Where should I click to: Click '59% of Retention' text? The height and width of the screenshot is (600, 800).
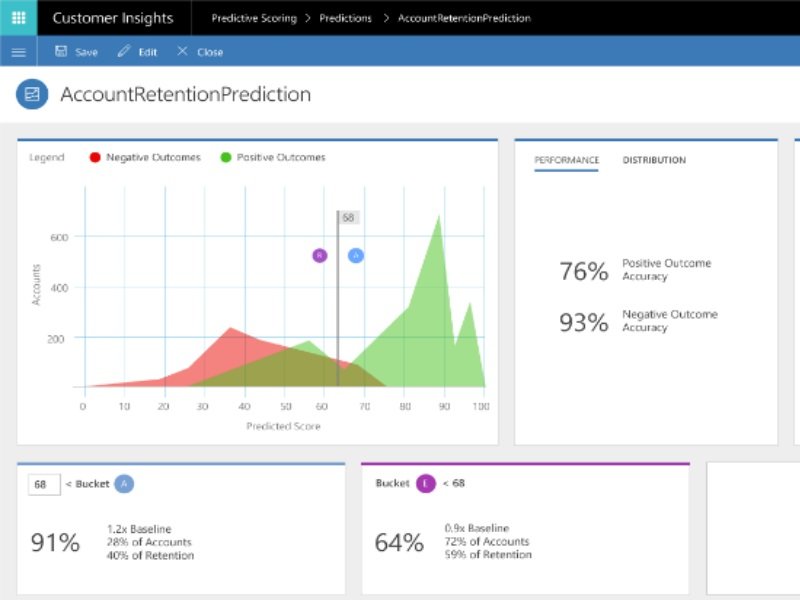[488, 554]
